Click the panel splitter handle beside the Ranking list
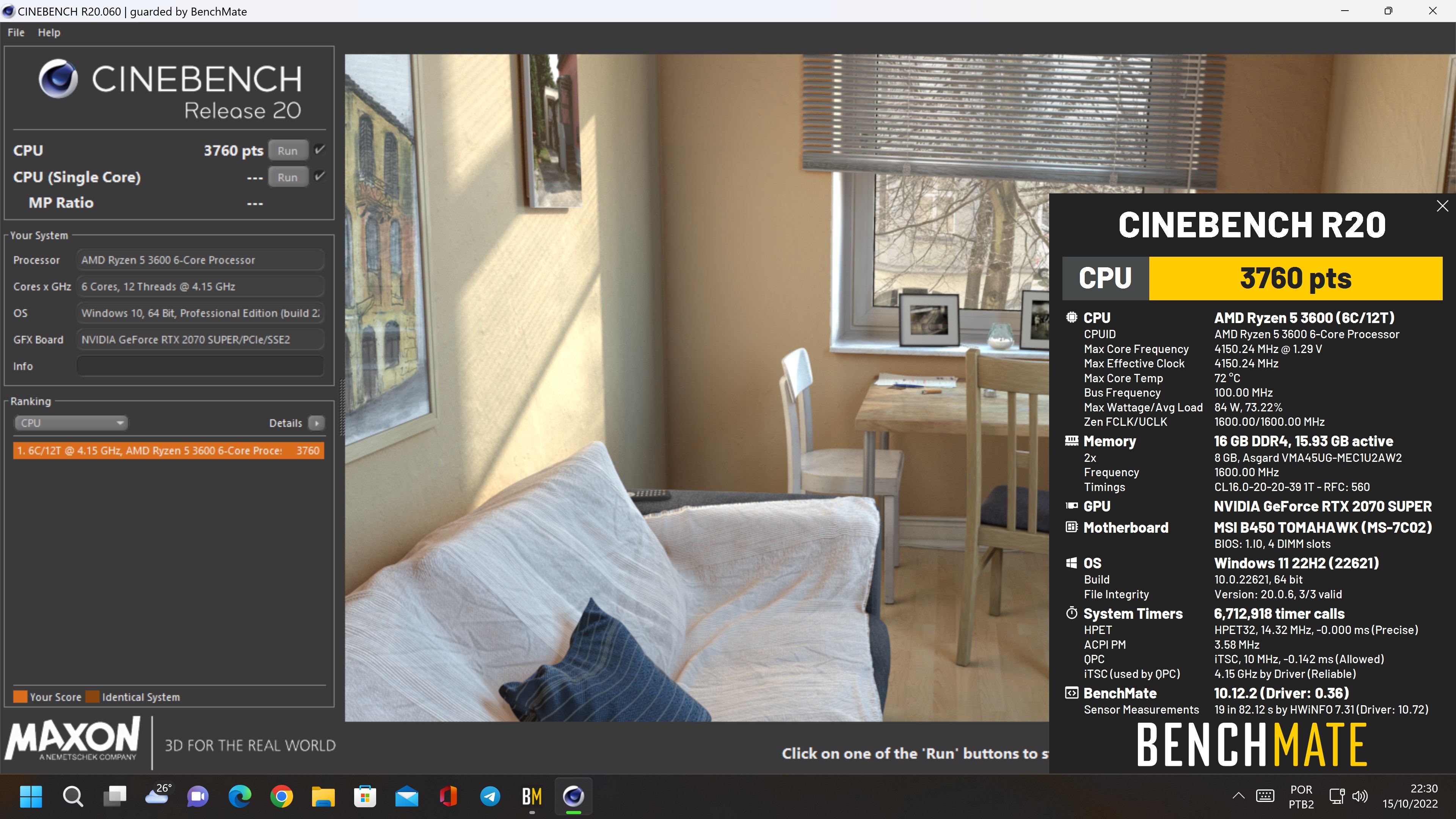This screenshot has width=1456, height=819. (341, 407)
